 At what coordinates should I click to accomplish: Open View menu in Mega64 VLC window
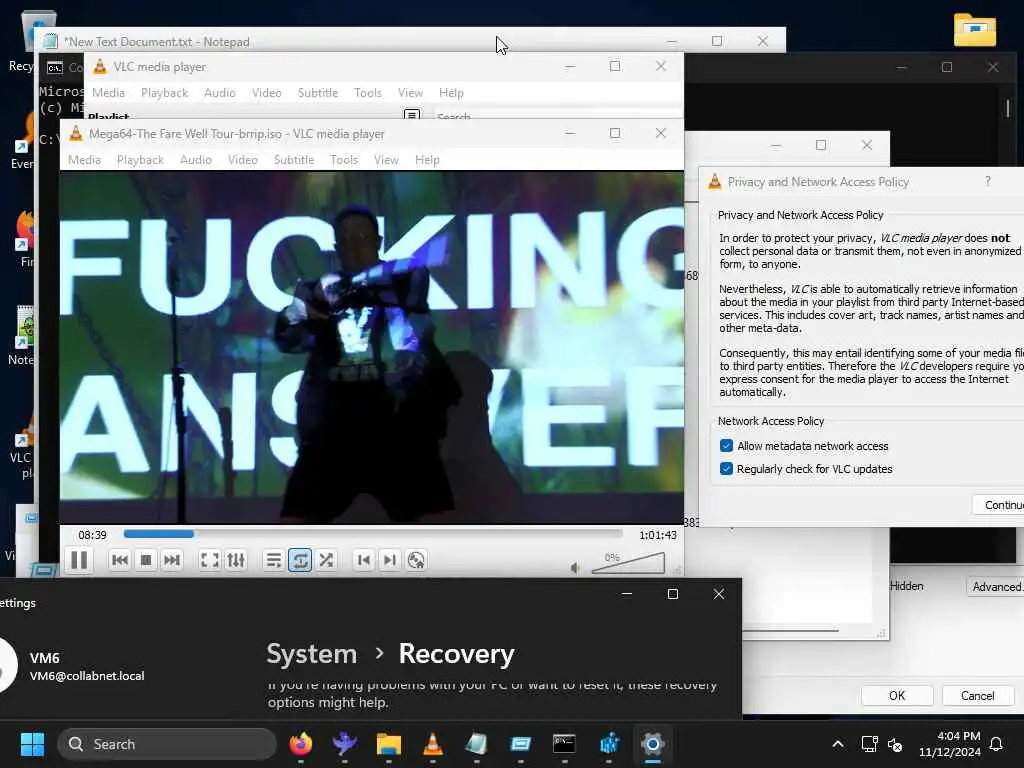pyautogui.click(x=386, y=160)
